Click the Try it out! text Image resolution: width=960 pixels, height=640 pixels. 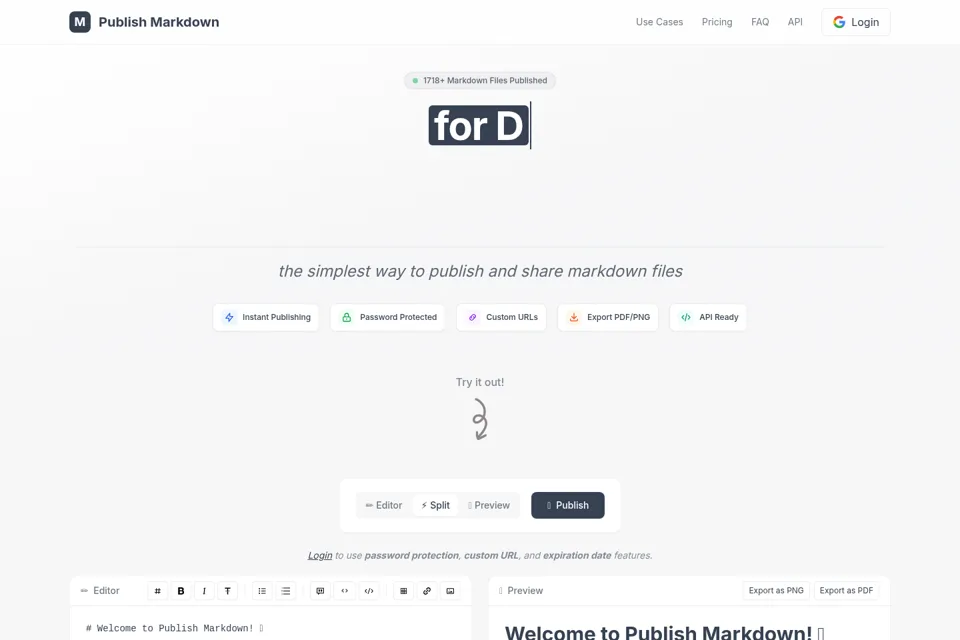[480, 382]
